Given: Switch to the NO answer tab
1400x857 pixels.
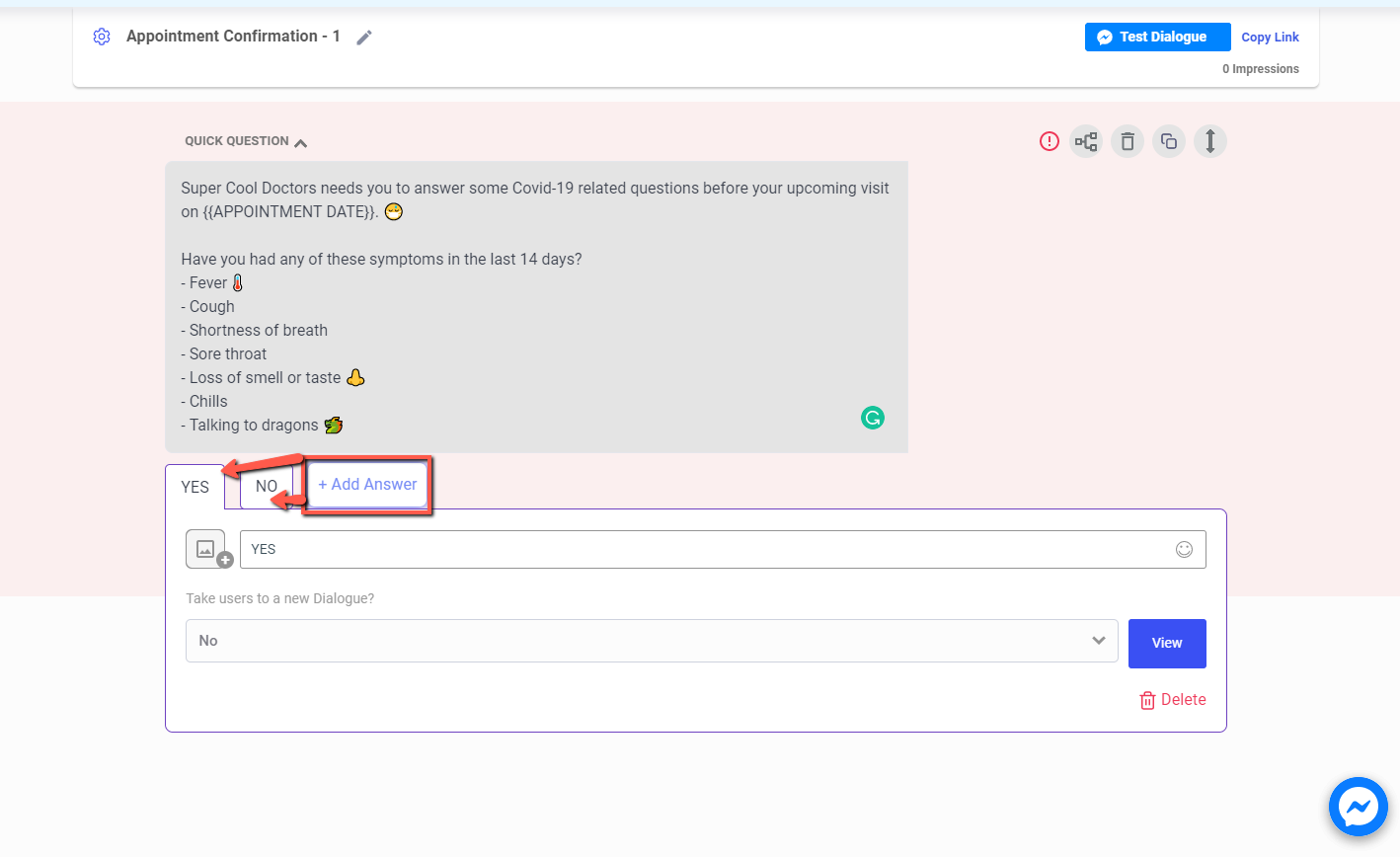Looking at the screenshot, I should point(266,487).
